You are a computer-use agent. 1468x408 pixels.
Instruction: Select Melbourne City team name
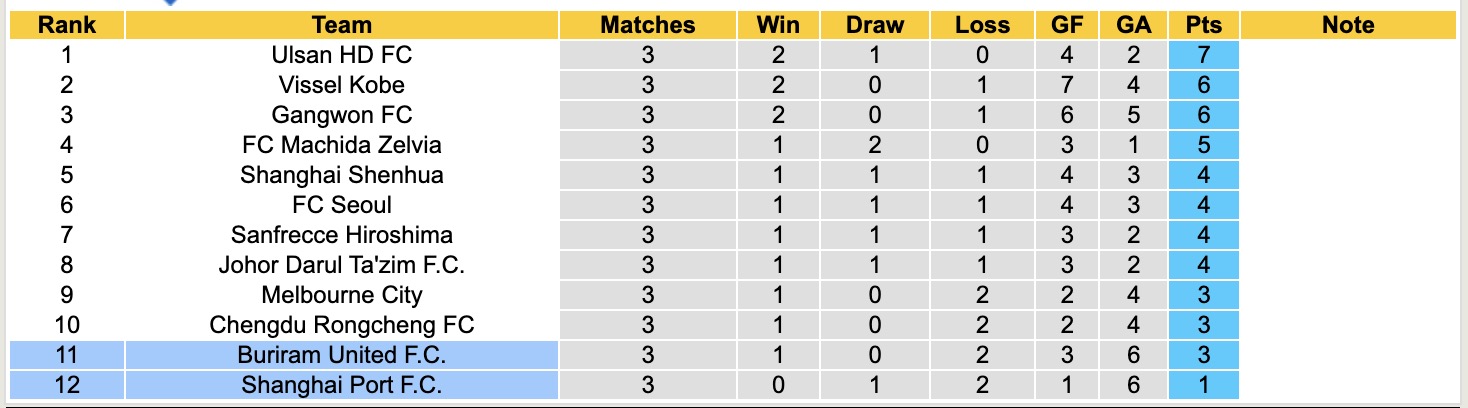coord(341,295)
